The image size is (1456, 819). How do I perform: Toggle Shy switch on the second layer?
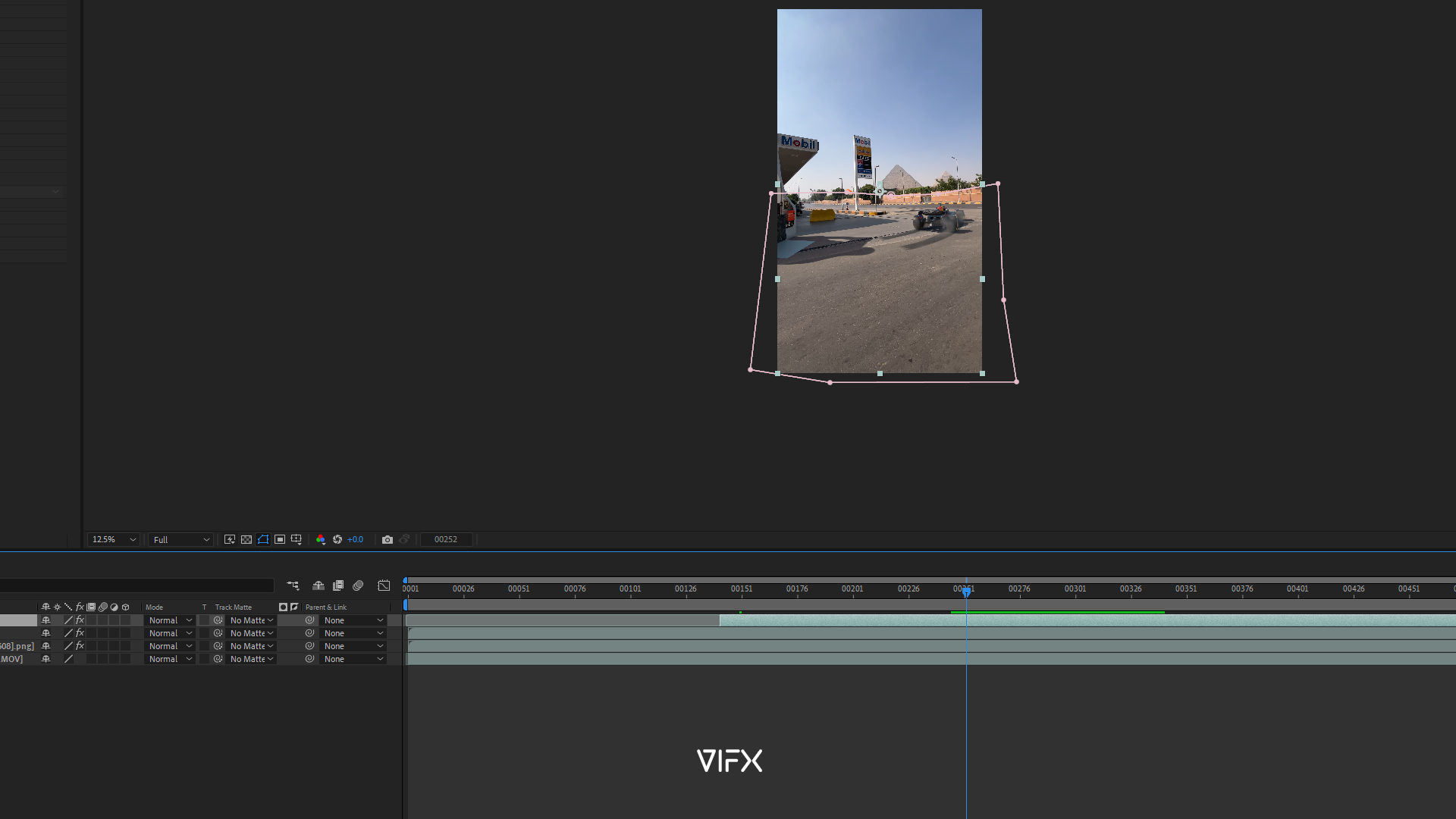pos(45,633)
